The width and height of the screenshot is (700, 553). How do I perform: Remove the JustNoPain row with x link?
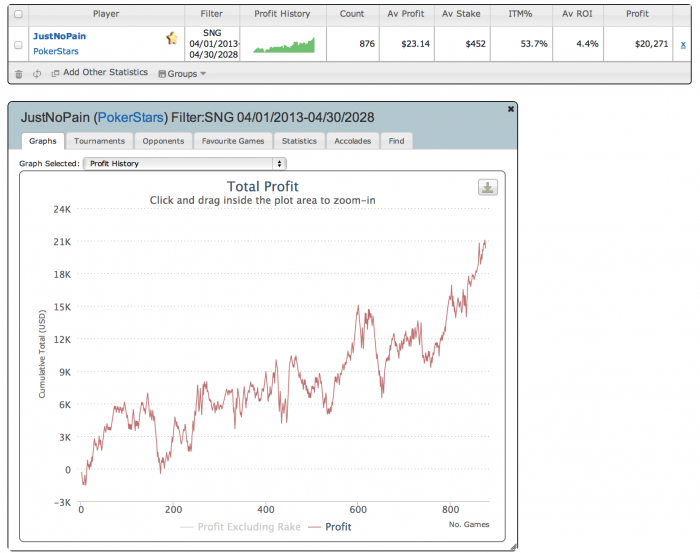(683, 45)
